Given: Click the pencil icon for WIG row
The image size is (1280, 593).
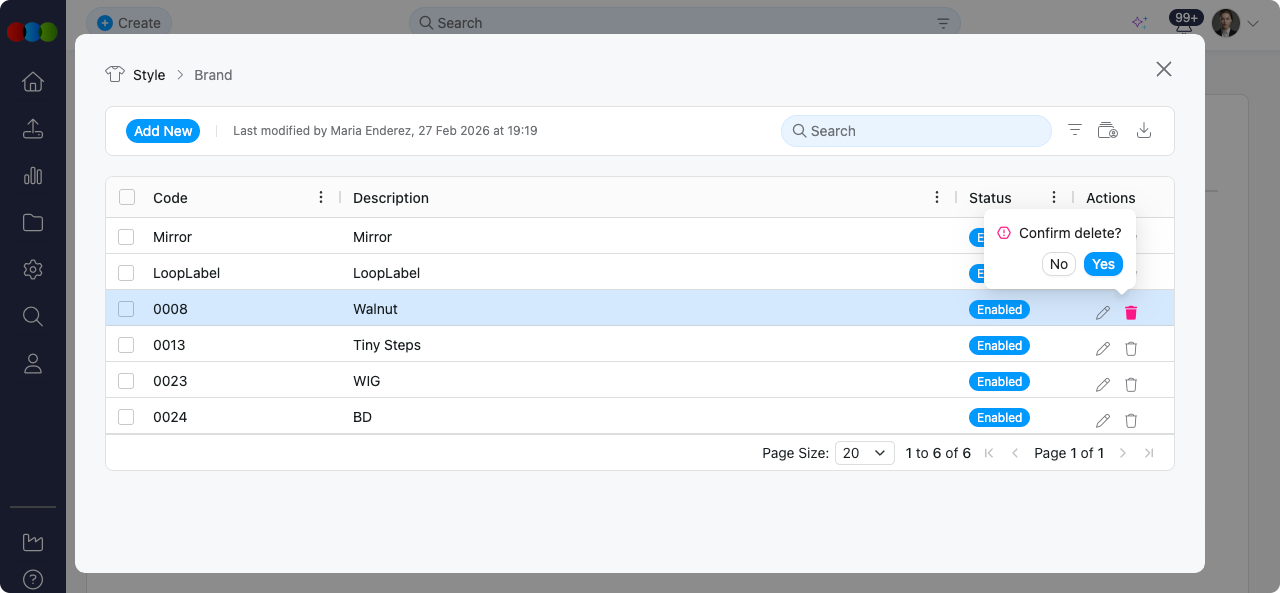Looking at the screenshot, I should point(1103,385).
